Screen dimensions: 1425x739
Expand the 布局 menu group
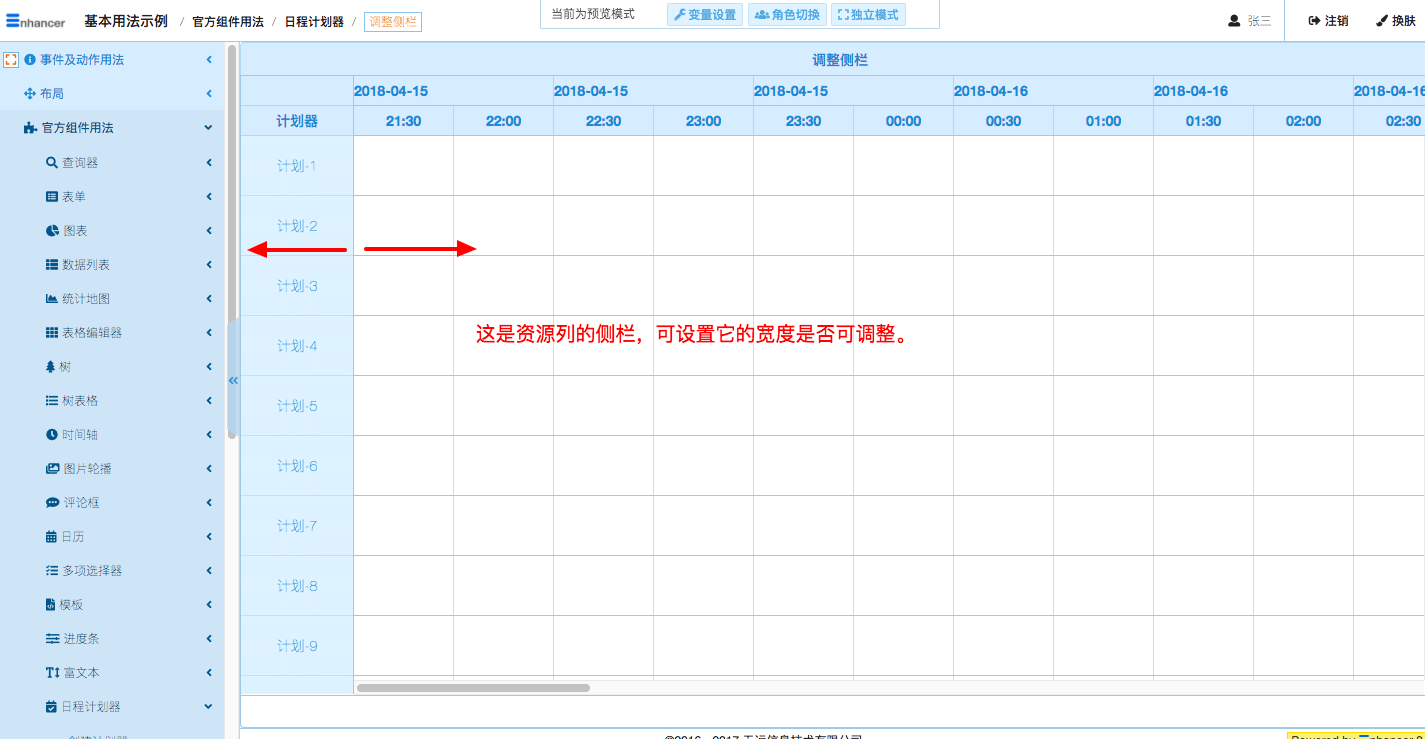click(x=208, y=94)
